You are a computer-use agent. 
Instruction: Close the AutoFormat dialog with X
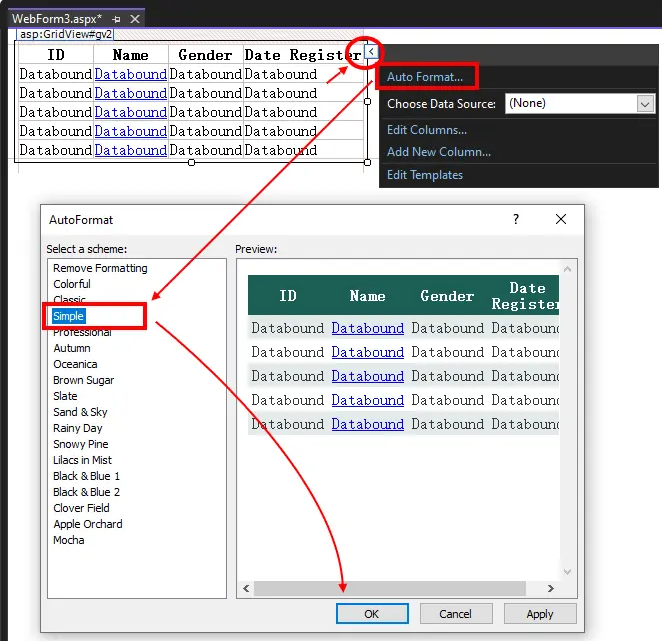click(x=561, y=219)
